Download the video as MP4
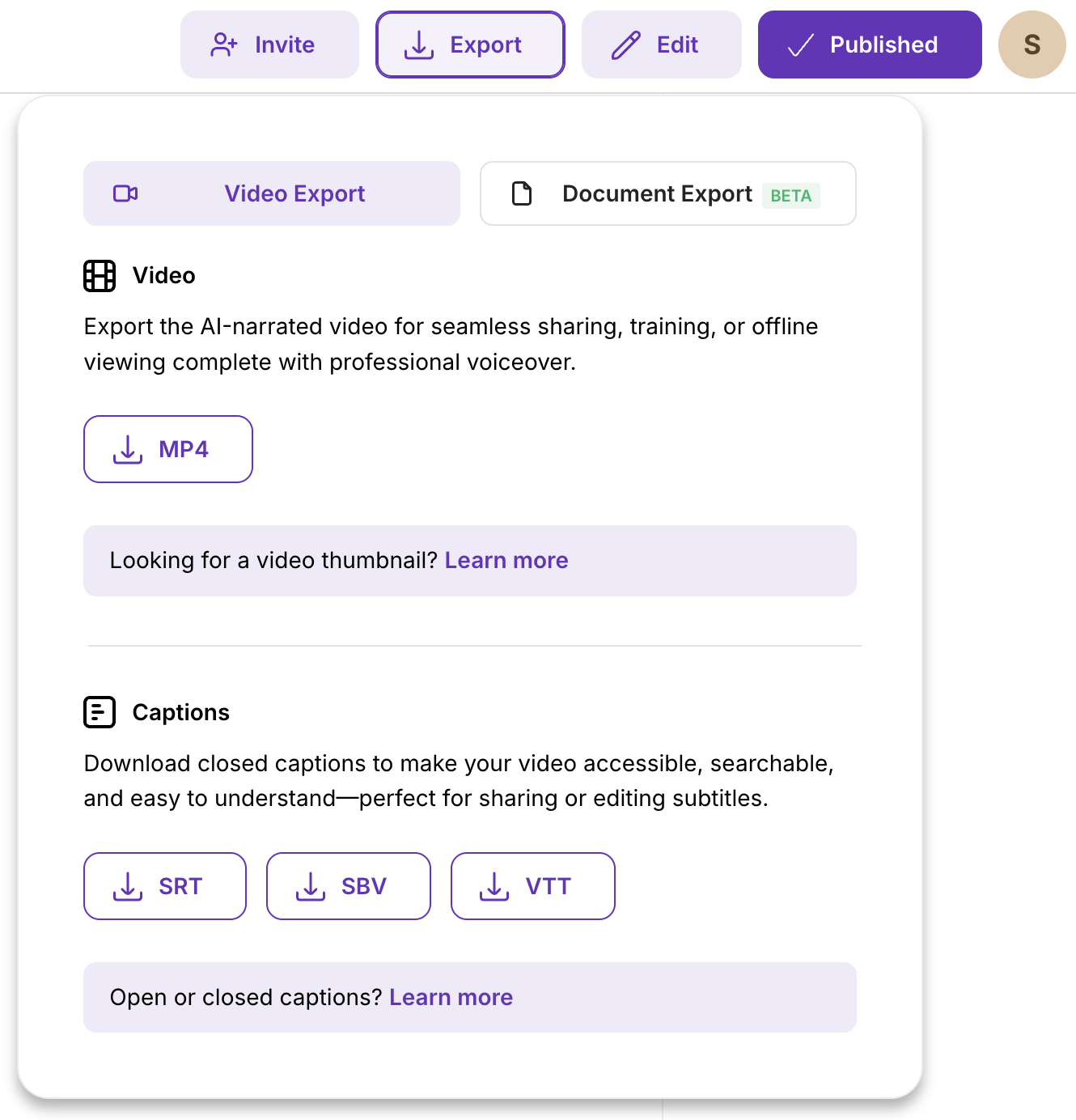1076x1120 pixels. coord(168,449)
